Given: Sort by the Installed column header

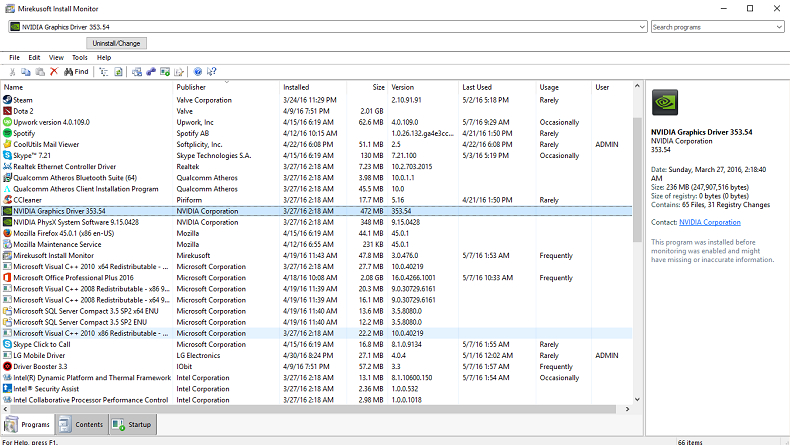Looking at the screenshot, I should 313,87.
